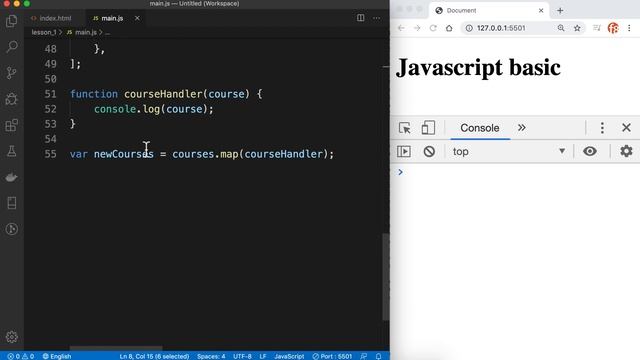
Task: Click the console input prompt
Action: coord(518,172)
